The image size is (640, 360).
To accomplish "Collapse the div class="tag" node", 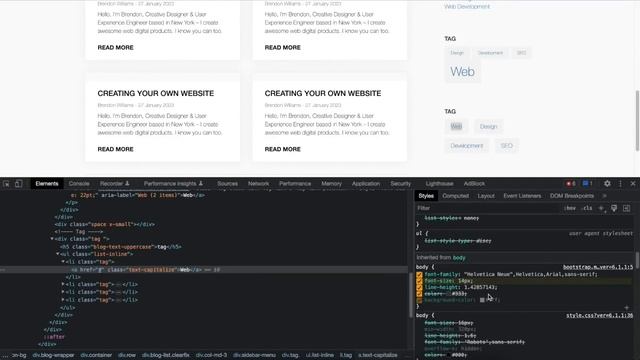I will [x=52, y=239].
